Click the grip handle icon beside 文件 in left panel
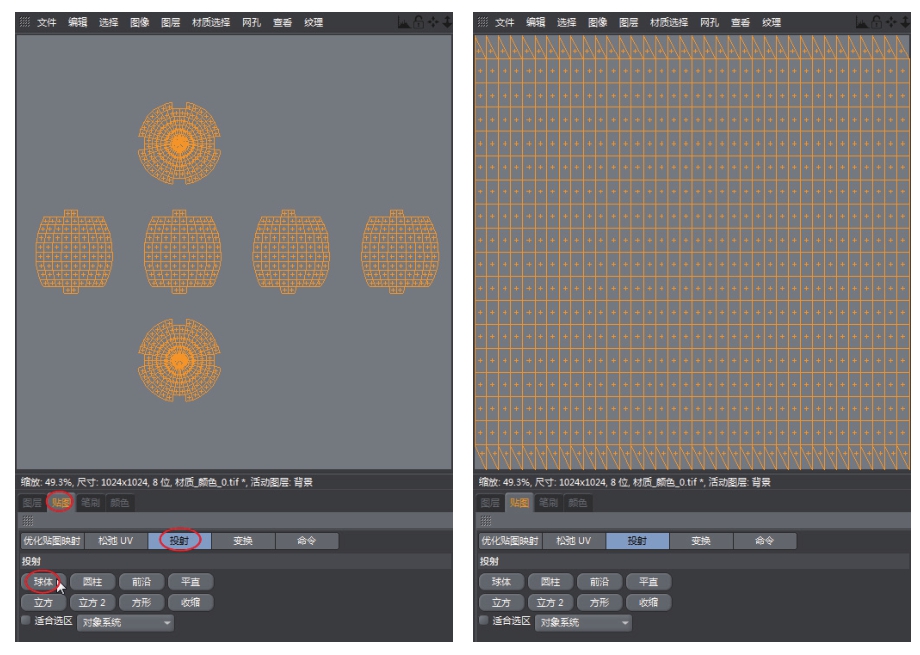This screenshot has width=920, height=655. pyautogui.click(x=25, y=22)
